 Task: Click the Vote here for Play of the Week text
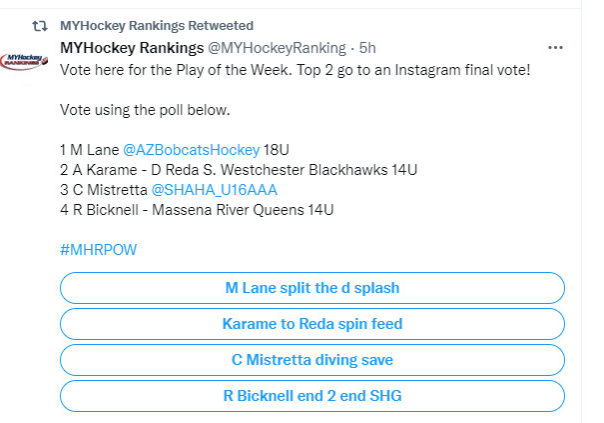[295, 70]
